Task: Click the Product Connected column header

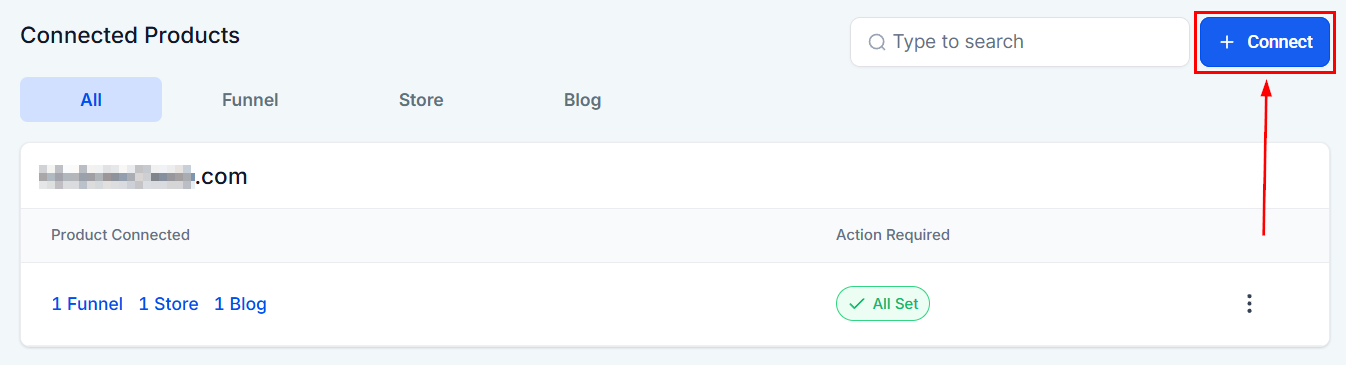Action: tap(120, 235)
